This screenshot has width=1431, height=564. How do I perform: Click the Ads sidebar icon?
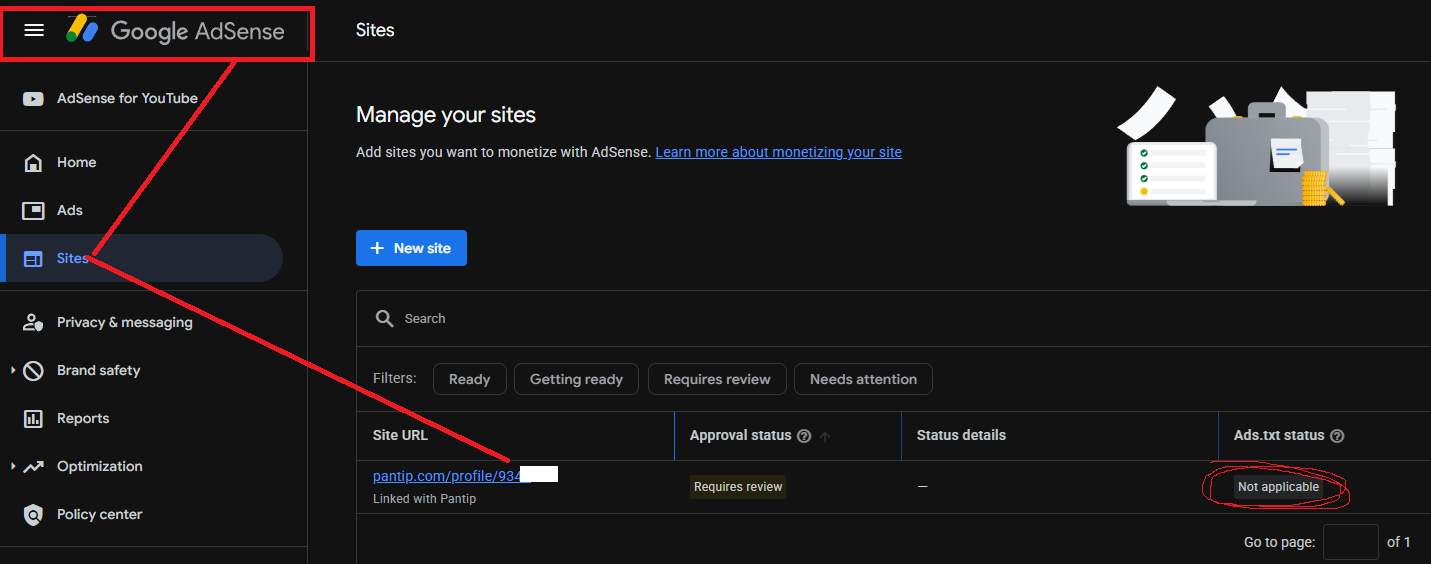(x=33, y=210)
